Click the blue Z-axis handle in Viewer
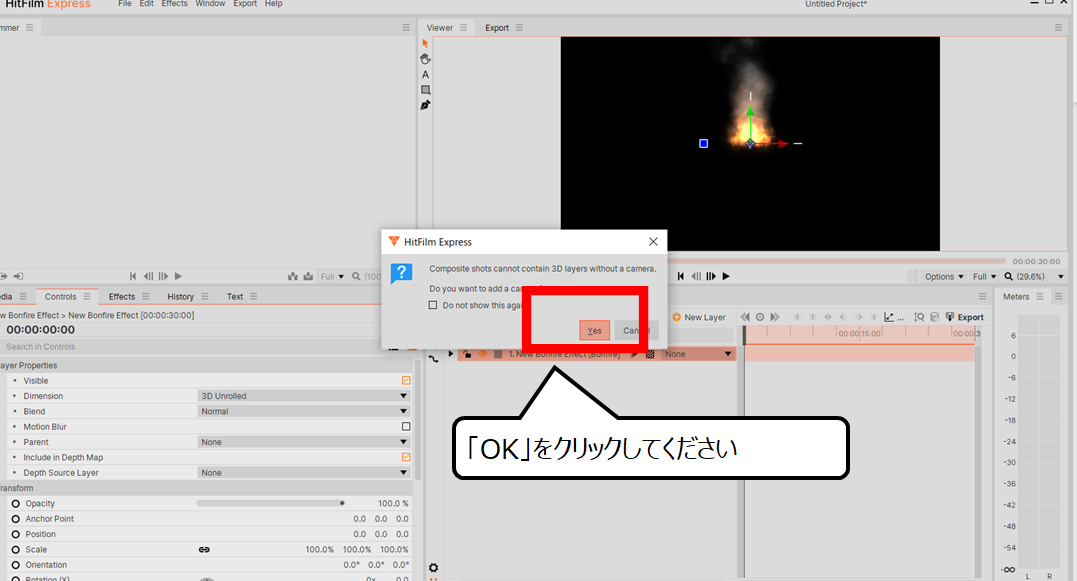 [703, 144]
